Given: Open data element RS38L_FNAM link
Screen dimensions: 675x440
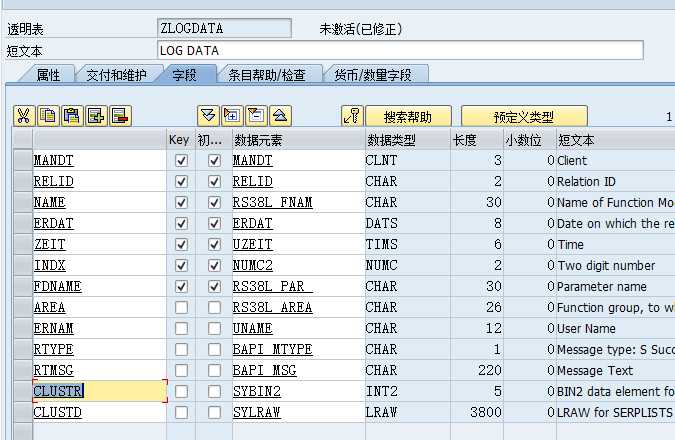Looking at the screenshot, I should [x=272, y=202].
